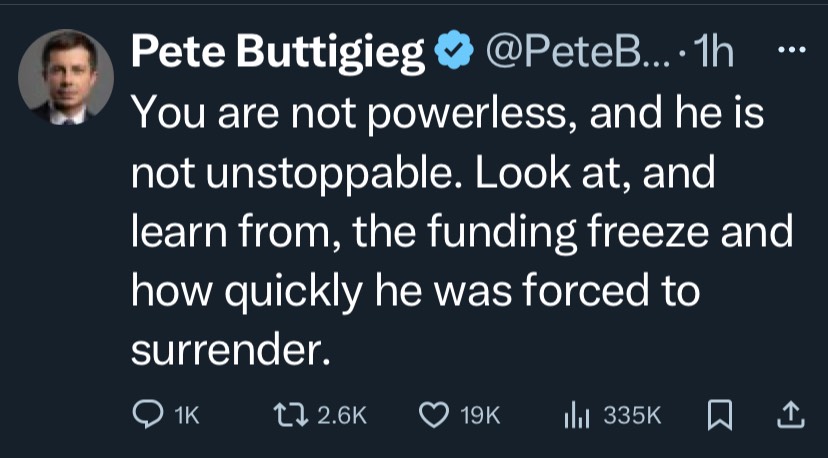
Task: Repost using the retweet arrows icon
Action: (291, 416)
